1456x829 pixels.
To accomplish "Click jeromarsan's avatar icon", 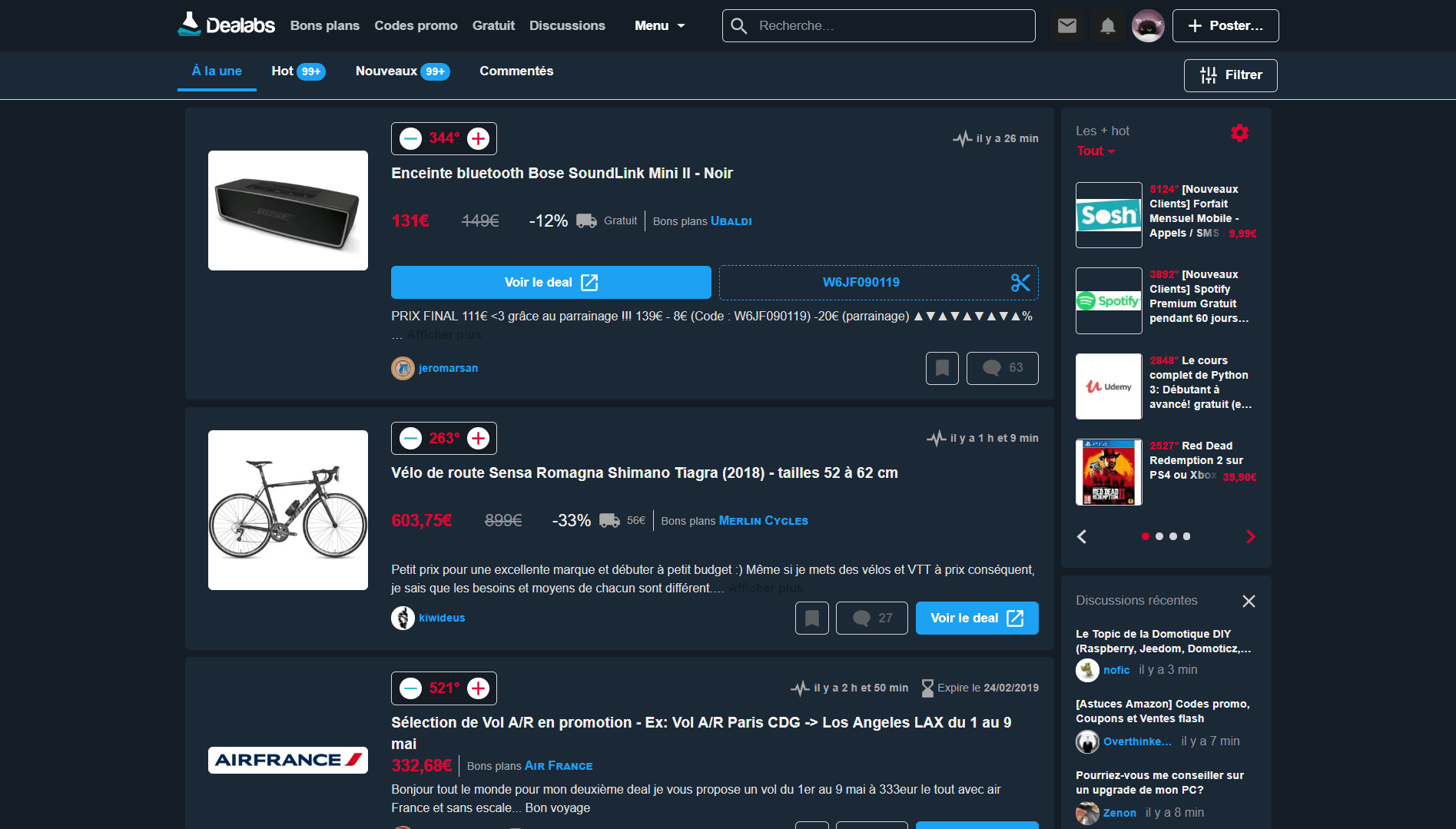I will click(403, 369).
